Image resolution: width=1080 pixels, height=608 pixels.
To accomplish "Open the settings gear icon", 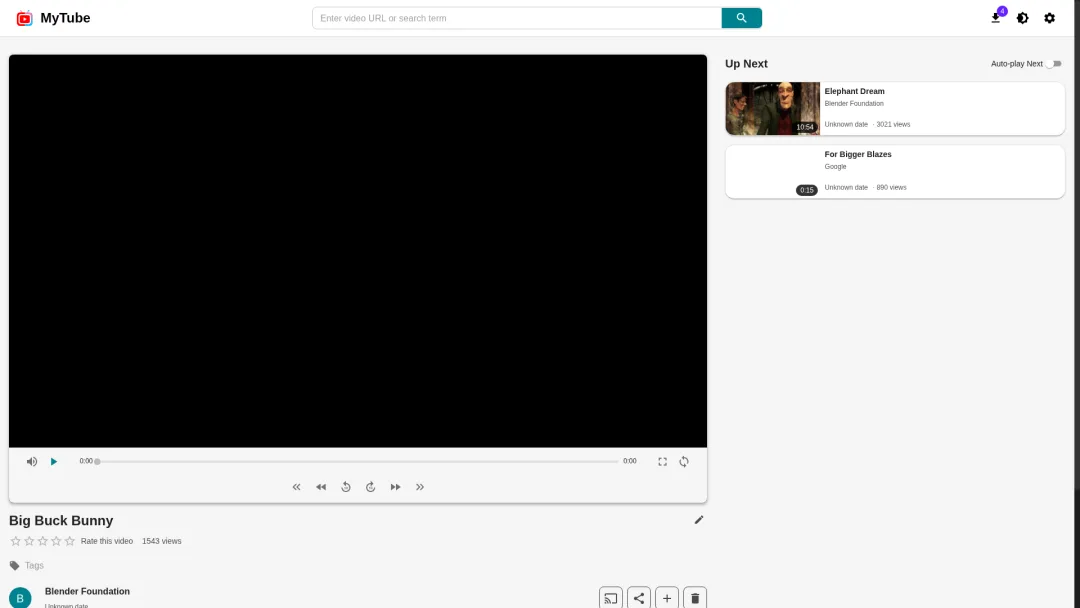I will [x=1050, y=18].
